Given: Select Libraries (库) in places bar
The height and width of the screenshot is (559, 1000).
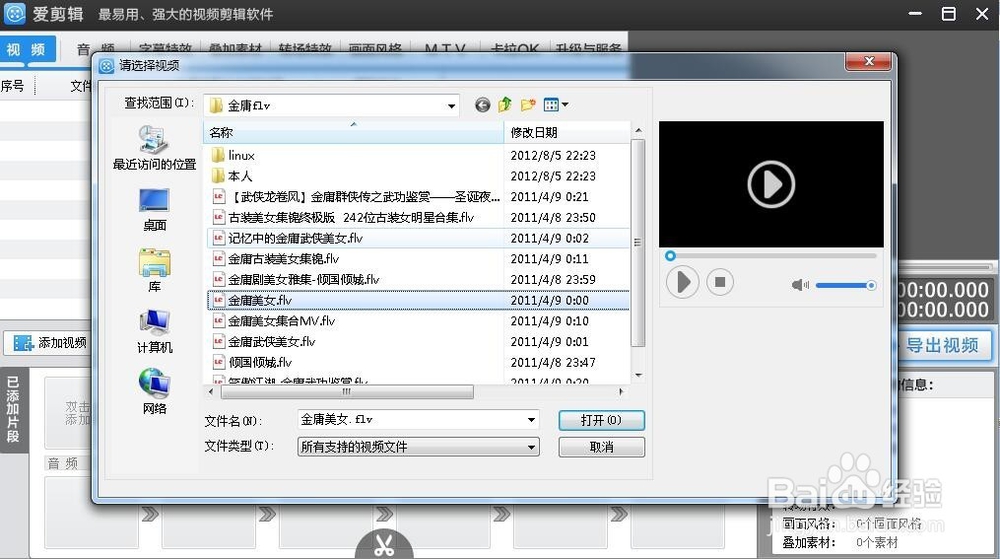Looking at the screenshot, I should click(x=154, y=271).
